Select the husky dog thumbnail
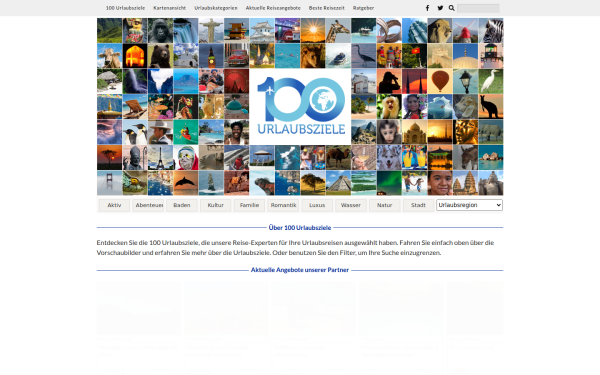Viewport: 600px width, 375px height. coord(389,158)
